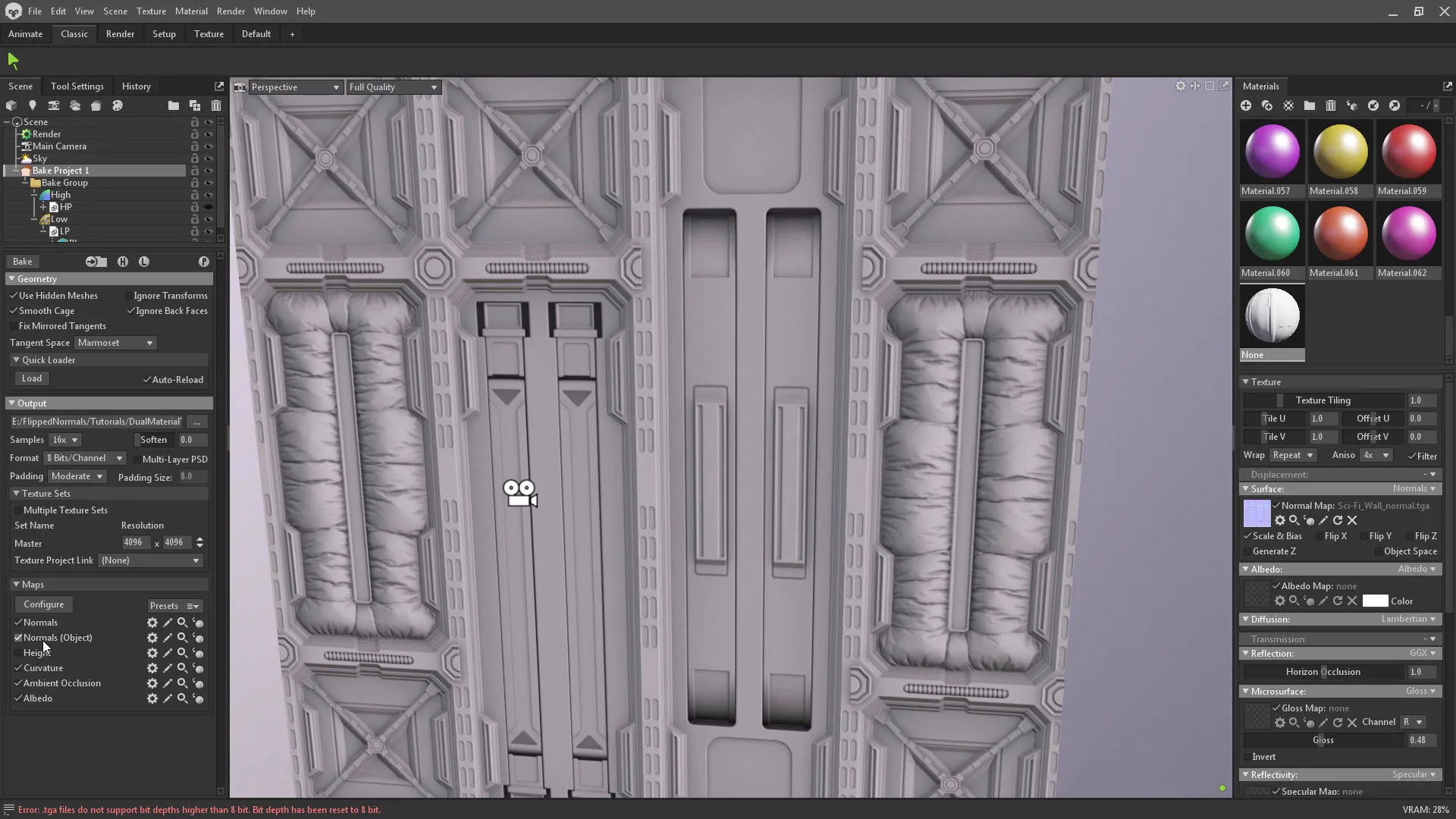Open the Material menu
Image resolution: width=1456 pixels, height=819 pixels.
(x=191, y=11)
